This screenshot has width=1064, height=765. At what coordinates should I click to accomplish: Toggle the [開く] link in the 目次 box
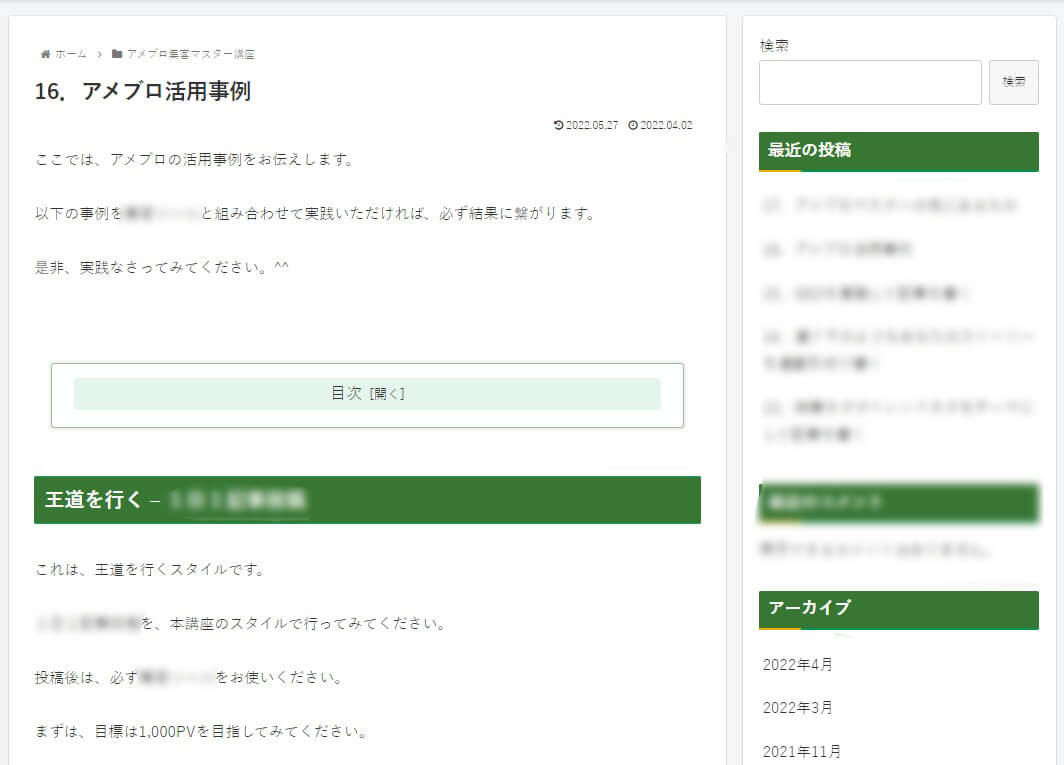pyautogui.click(x=387, y=394)
